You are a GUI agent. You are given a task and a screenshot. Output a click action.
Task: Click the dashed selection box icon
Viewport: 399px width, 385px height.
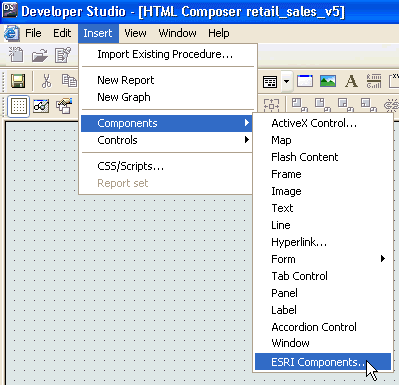[x=272, y=106]
